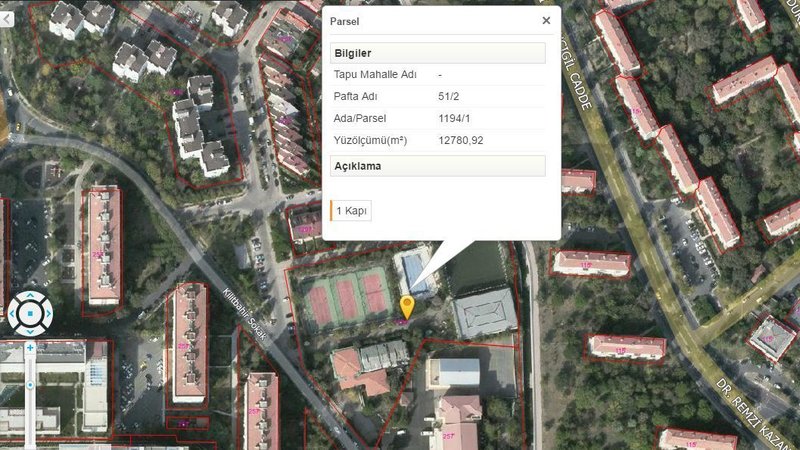
Task: Click the Yüzölçümü value 12780,92
Action: coord(461,140)
